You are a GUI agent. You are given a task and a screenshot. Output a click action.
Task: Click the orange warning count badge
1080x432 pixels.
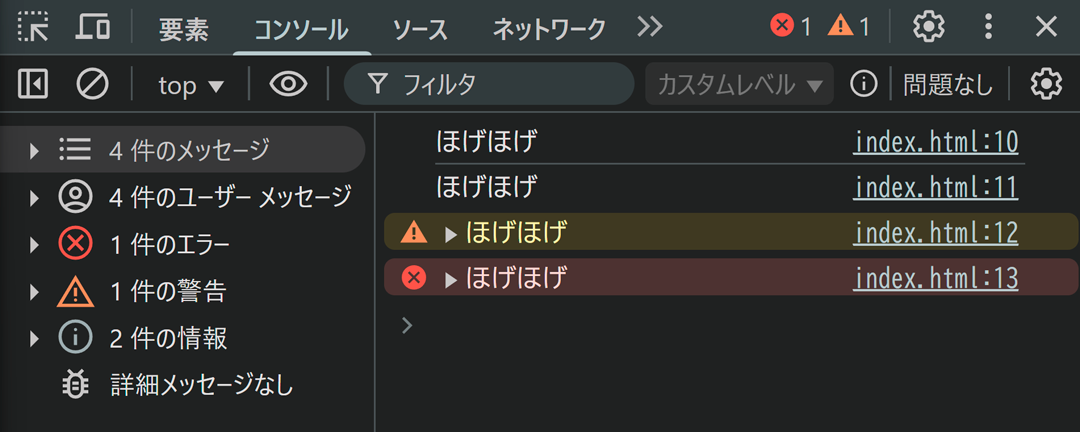[849, 27]
